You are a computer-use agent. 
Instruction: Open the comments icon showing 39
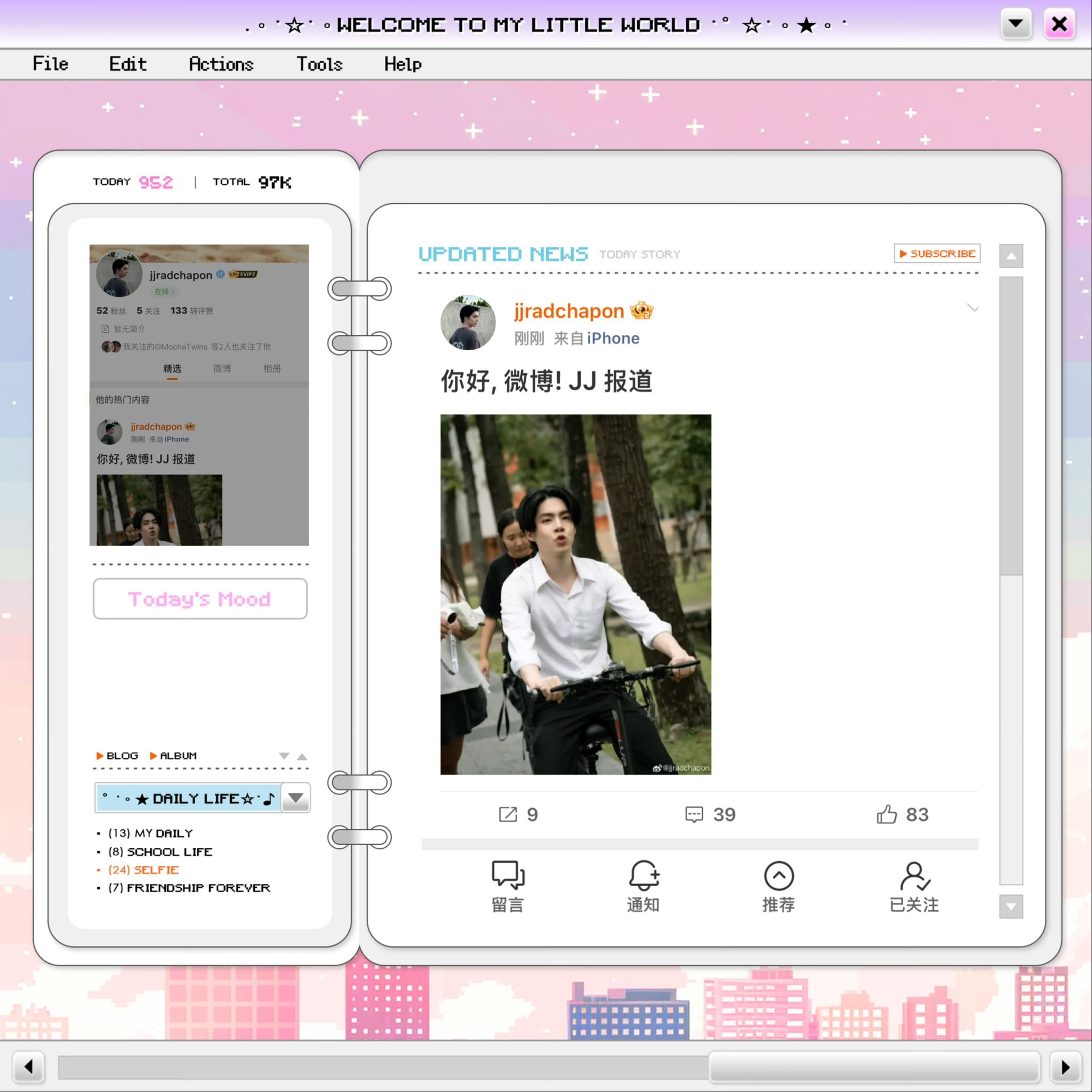point(694,815)
